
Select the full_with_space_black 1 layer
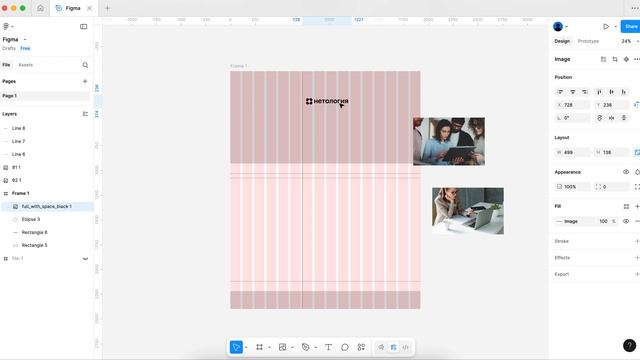[47, 207]
